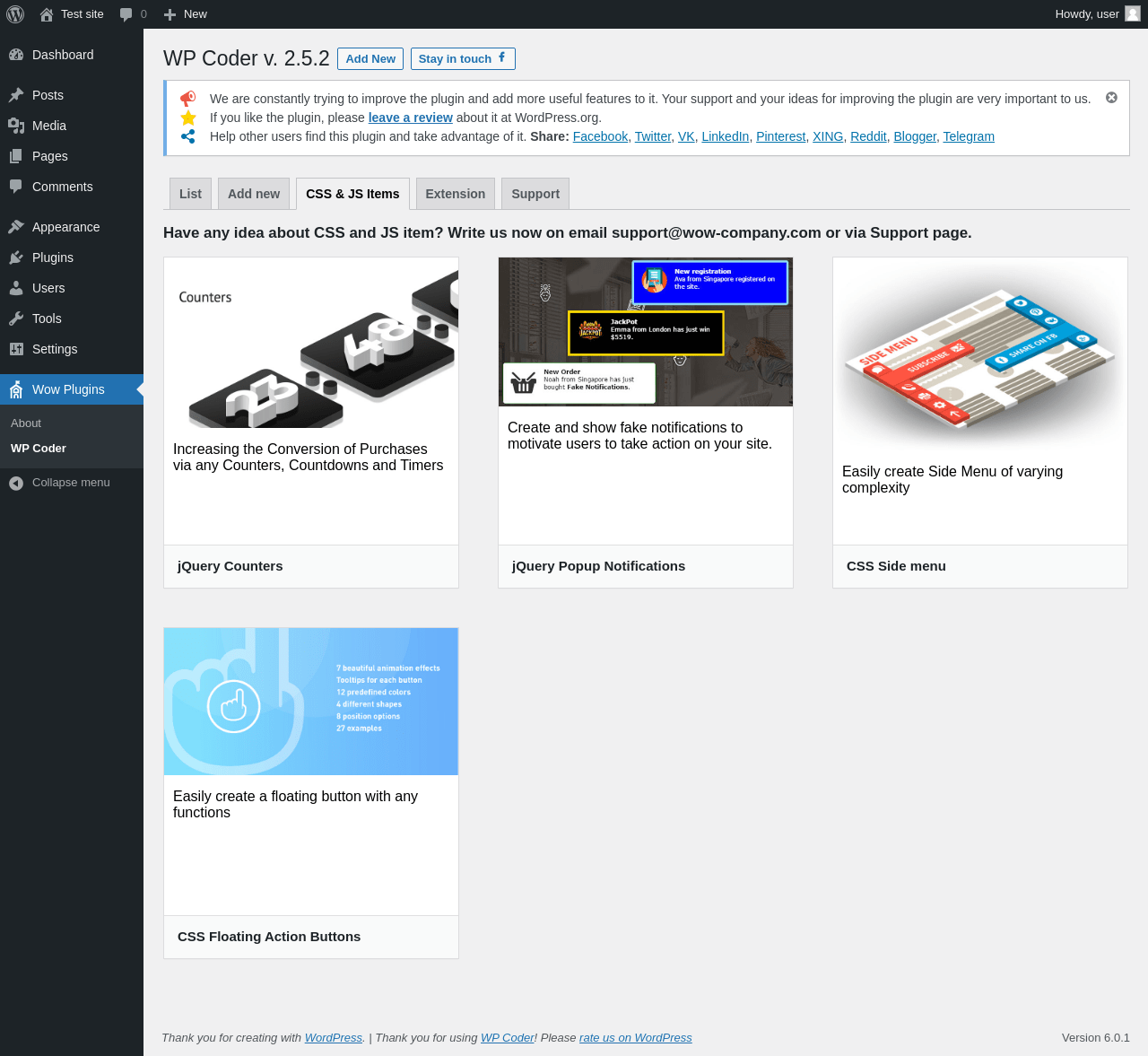Open the Test site home icon

coord(47,14)
